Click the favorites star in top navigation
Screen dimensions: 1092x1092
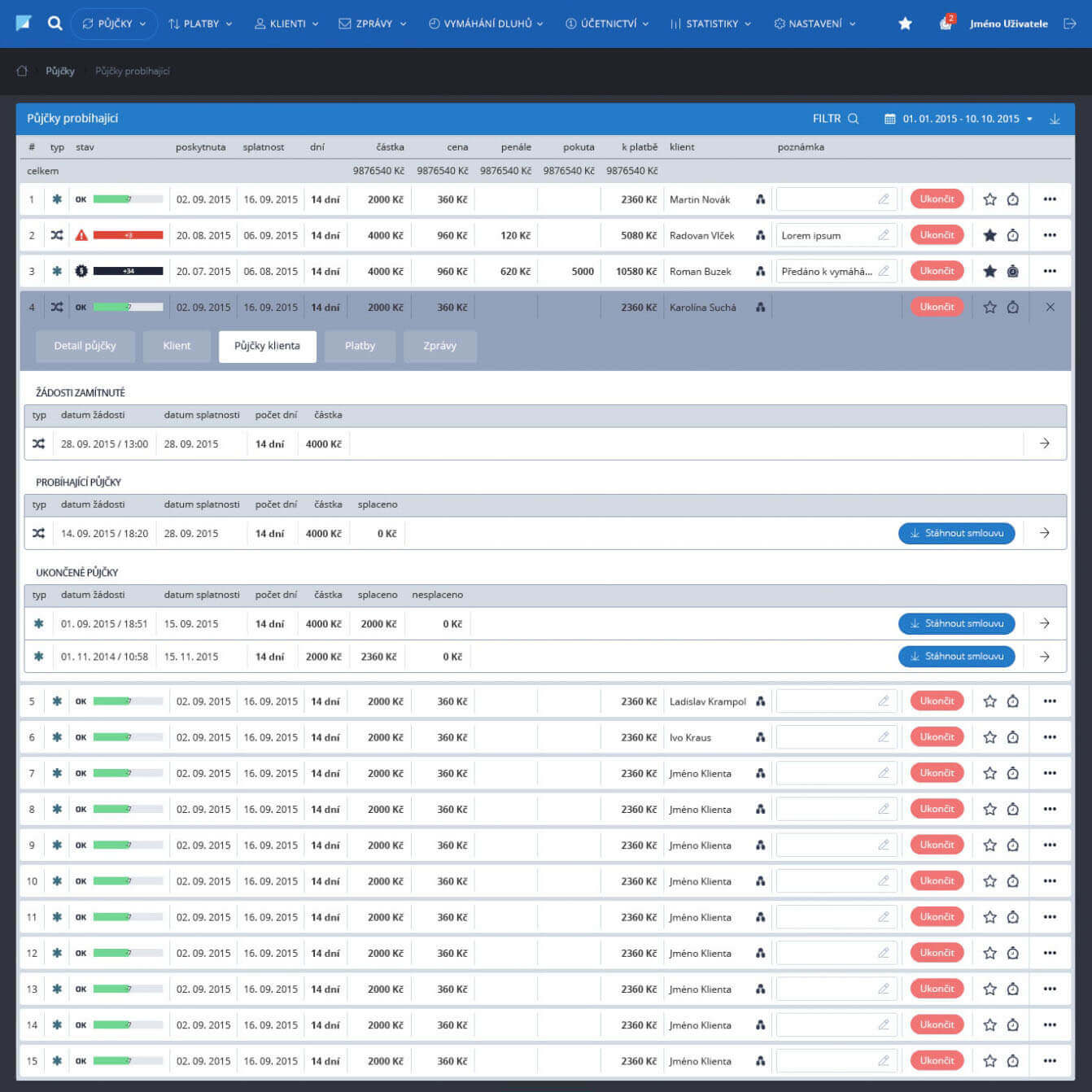point(905,24)
